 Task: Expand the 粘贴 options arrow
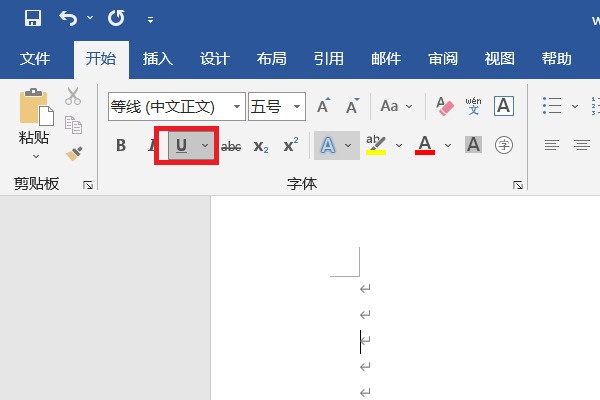tap(36, 156)
